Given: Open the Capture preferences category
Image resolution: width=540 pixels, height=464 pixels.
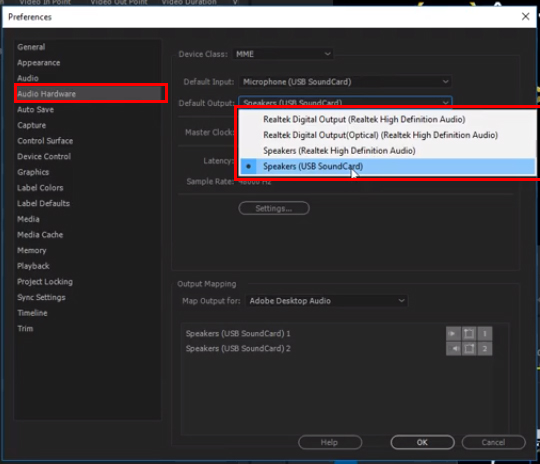Looking at the screenshot, I should pyautogui.click(x=31, y=125).
